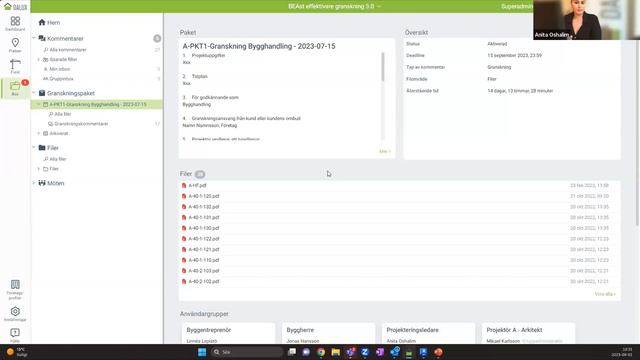This screenshot has width=640, height=360.
Task: Open file A-40-2-103.pdf
Action: point(204,271)
